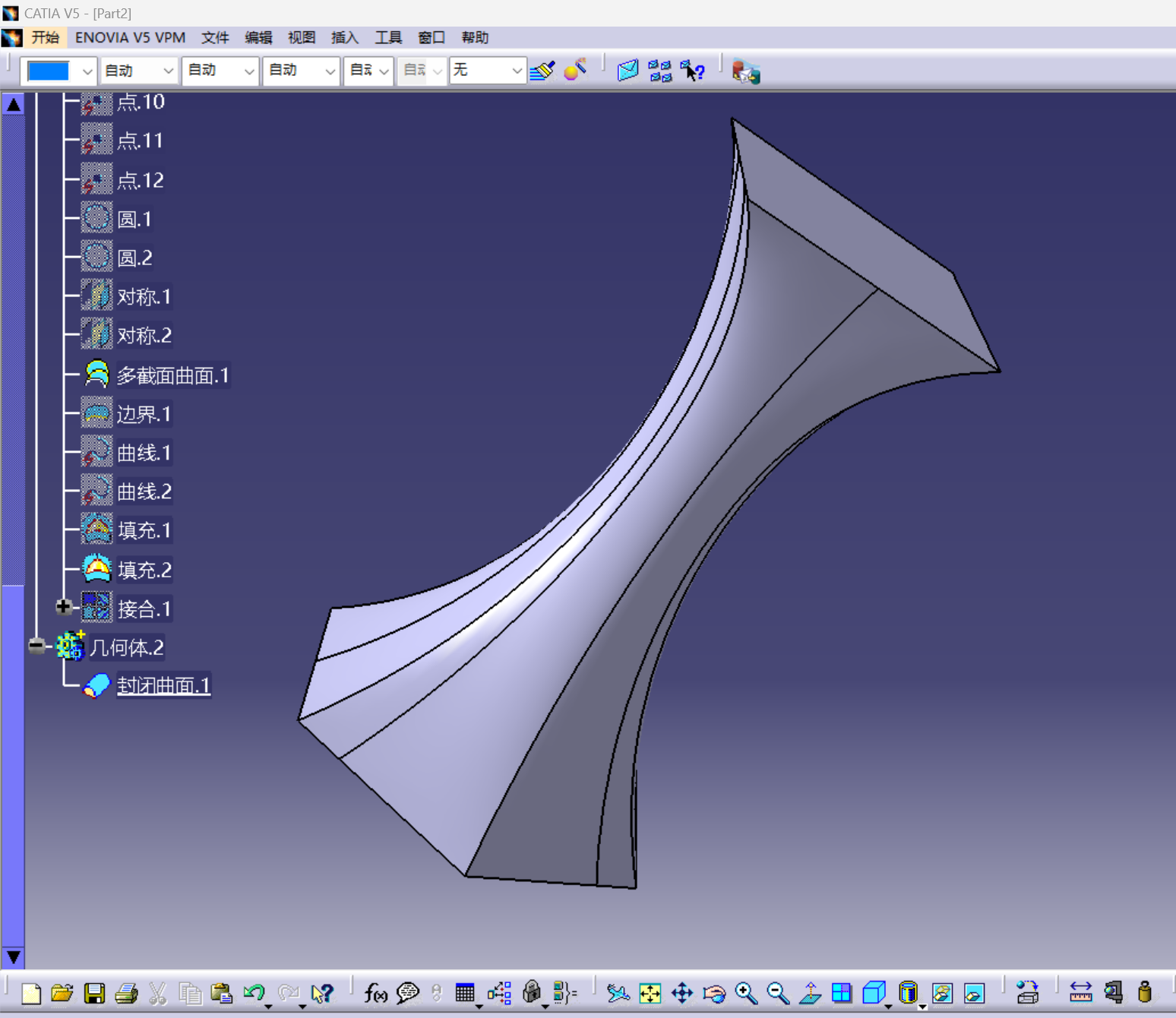
Task: Select the Rotate view tool
Action: click(714, 993)
